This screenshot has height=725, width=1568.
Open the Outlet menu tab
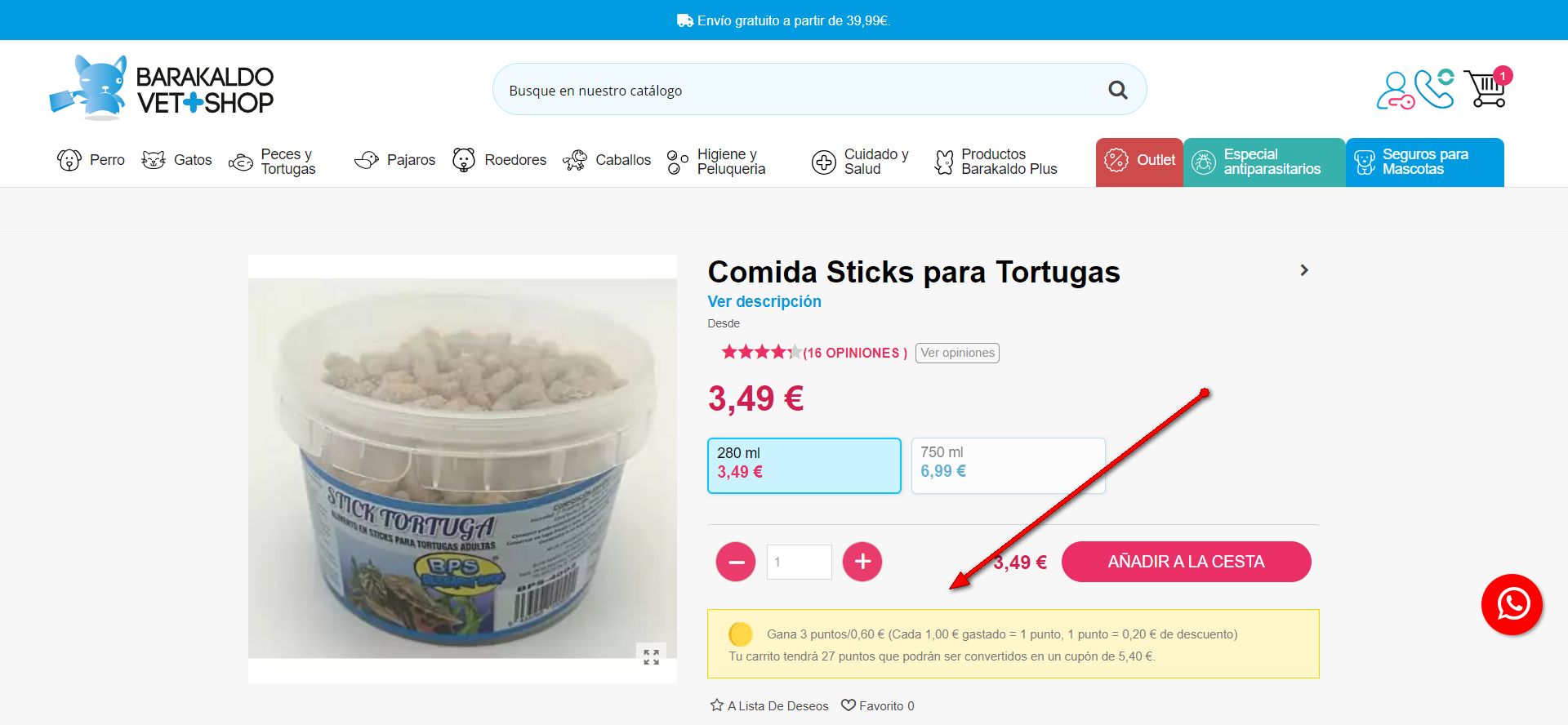coord(1139,162)
